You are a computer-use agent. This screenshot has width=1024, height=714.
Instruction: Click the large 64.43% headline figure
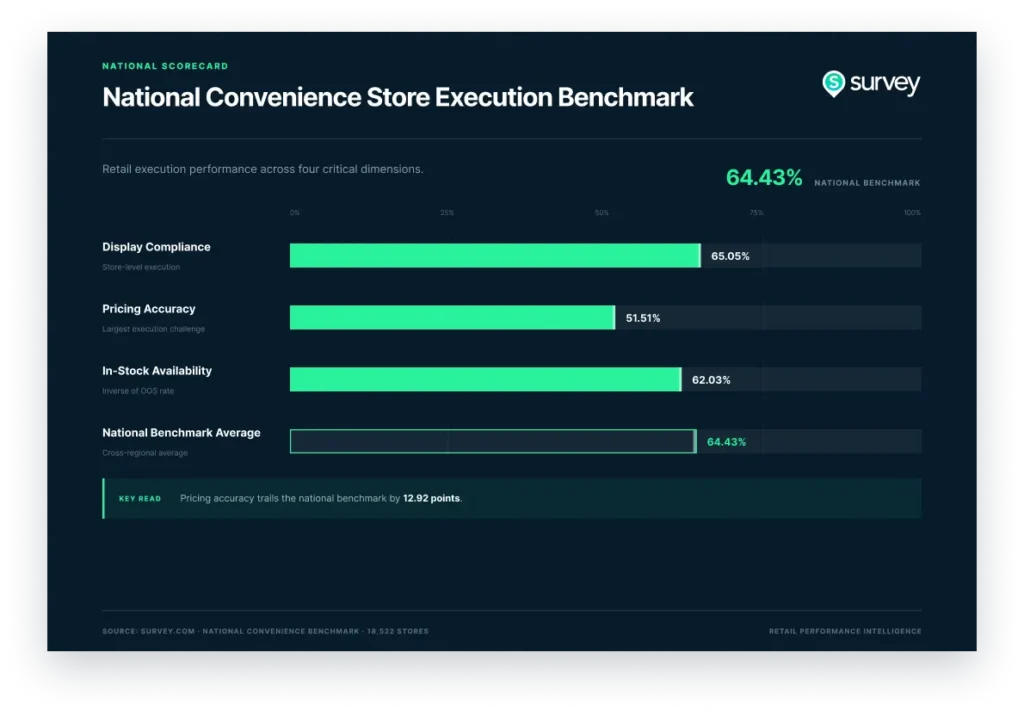point(764,177)
